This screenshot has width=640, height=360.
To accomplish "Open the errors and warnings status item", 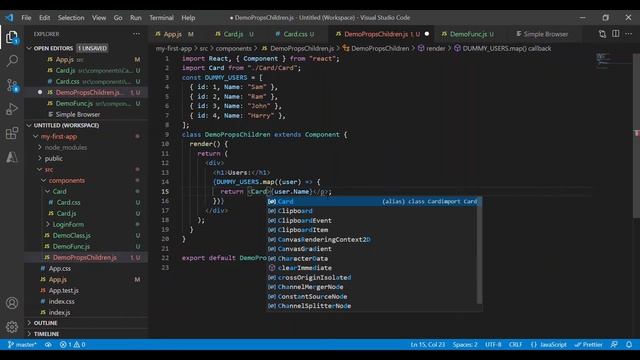I will [x=73, y=344].
